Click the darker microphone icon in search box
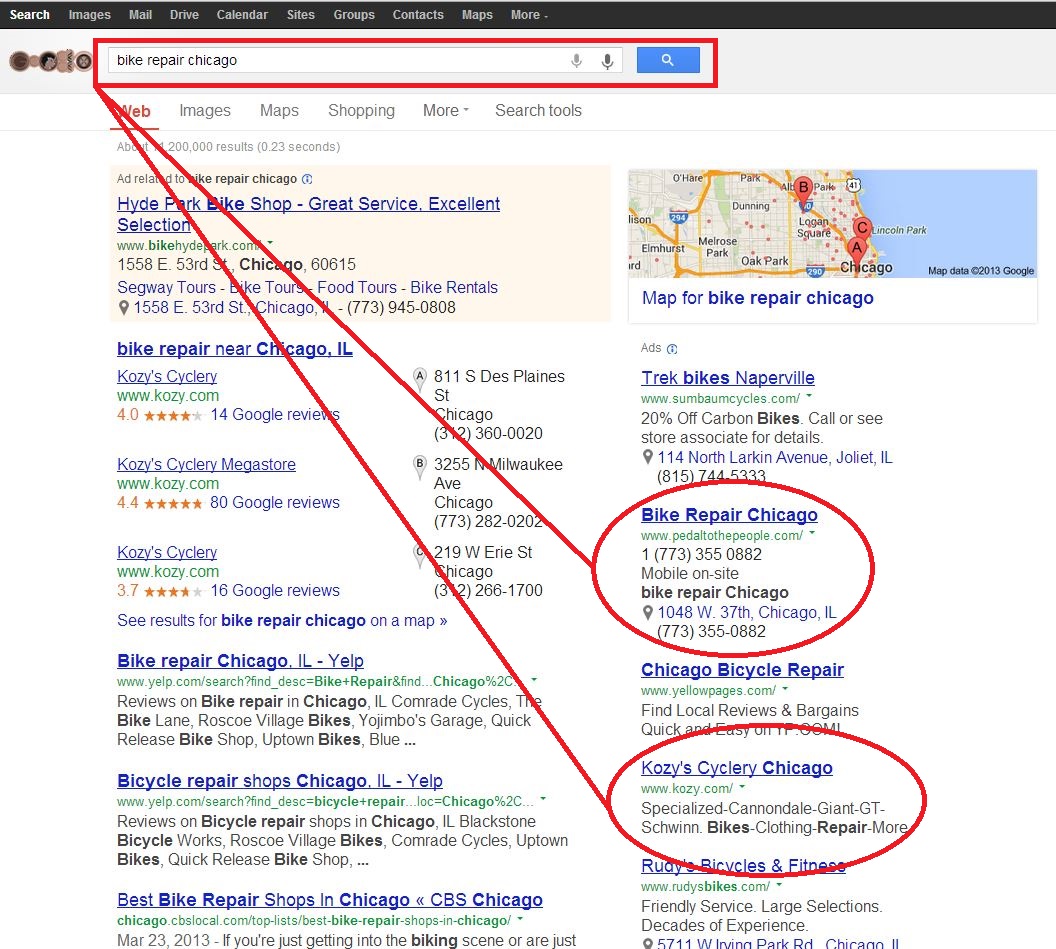 [x=607, y=61]
